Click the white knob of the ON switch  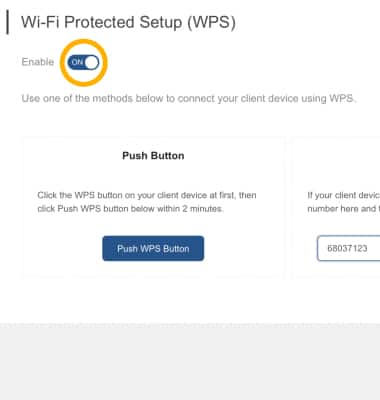[x=92, y=62]
